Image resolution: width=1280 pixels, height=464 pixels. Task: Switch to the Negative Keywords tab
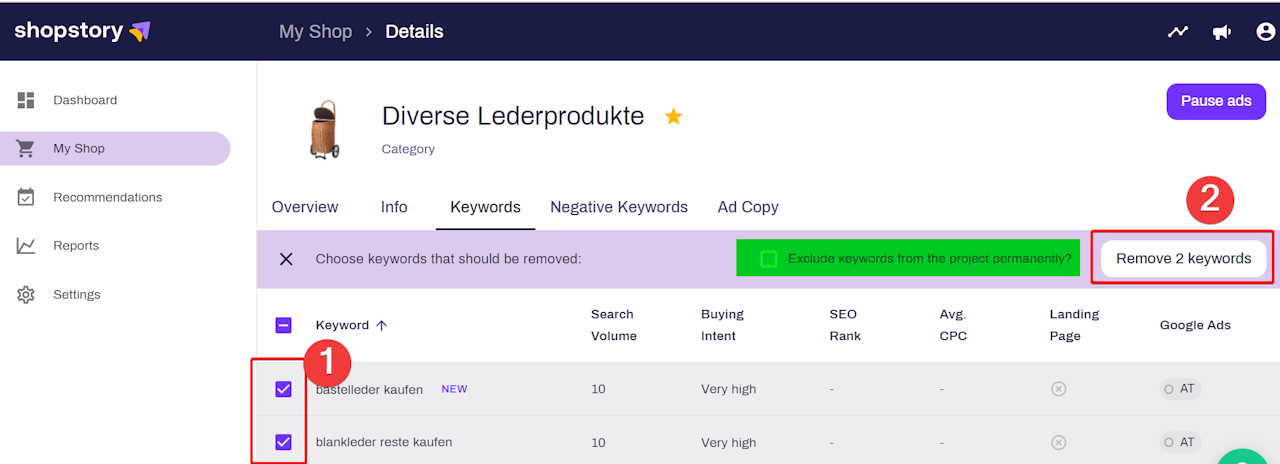(x=619, y=207)
